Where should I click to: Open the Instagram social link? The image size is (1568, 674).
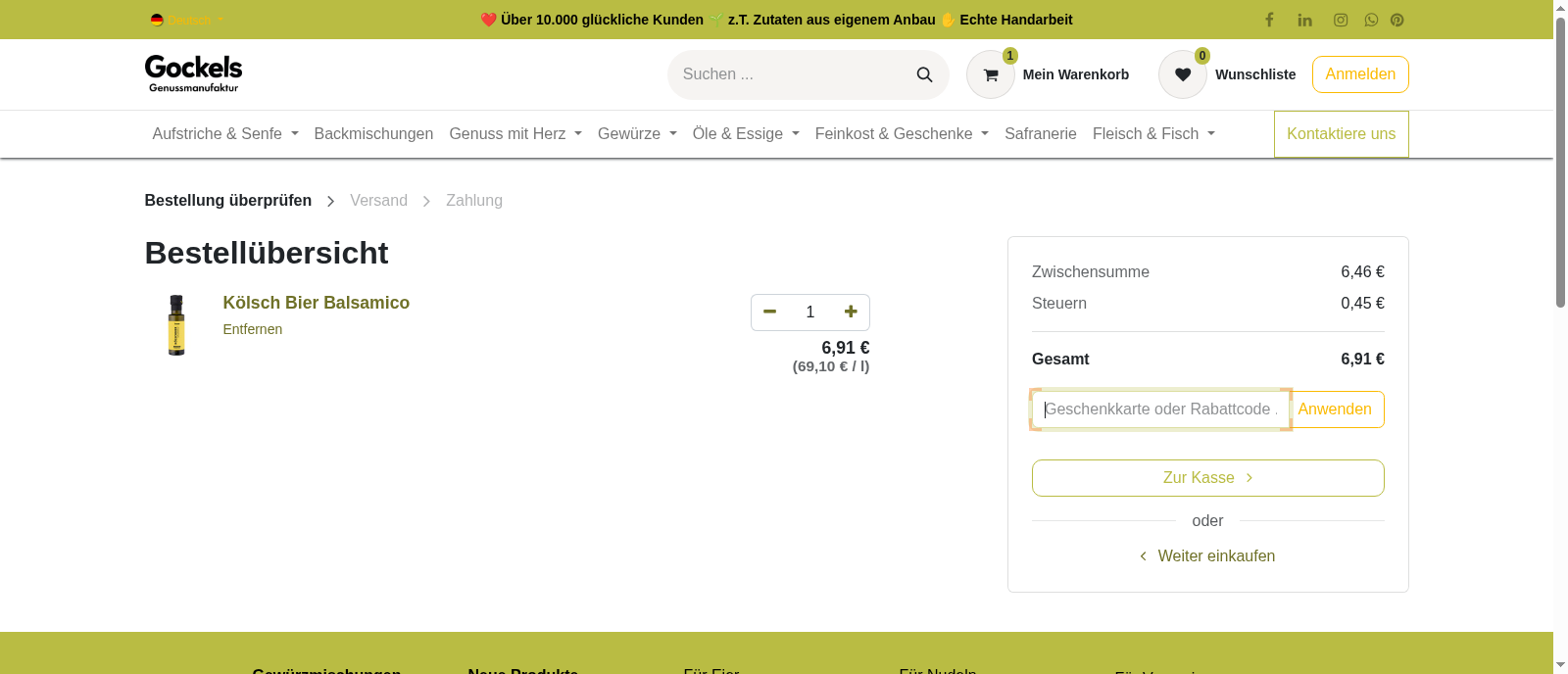[1340, 20]
